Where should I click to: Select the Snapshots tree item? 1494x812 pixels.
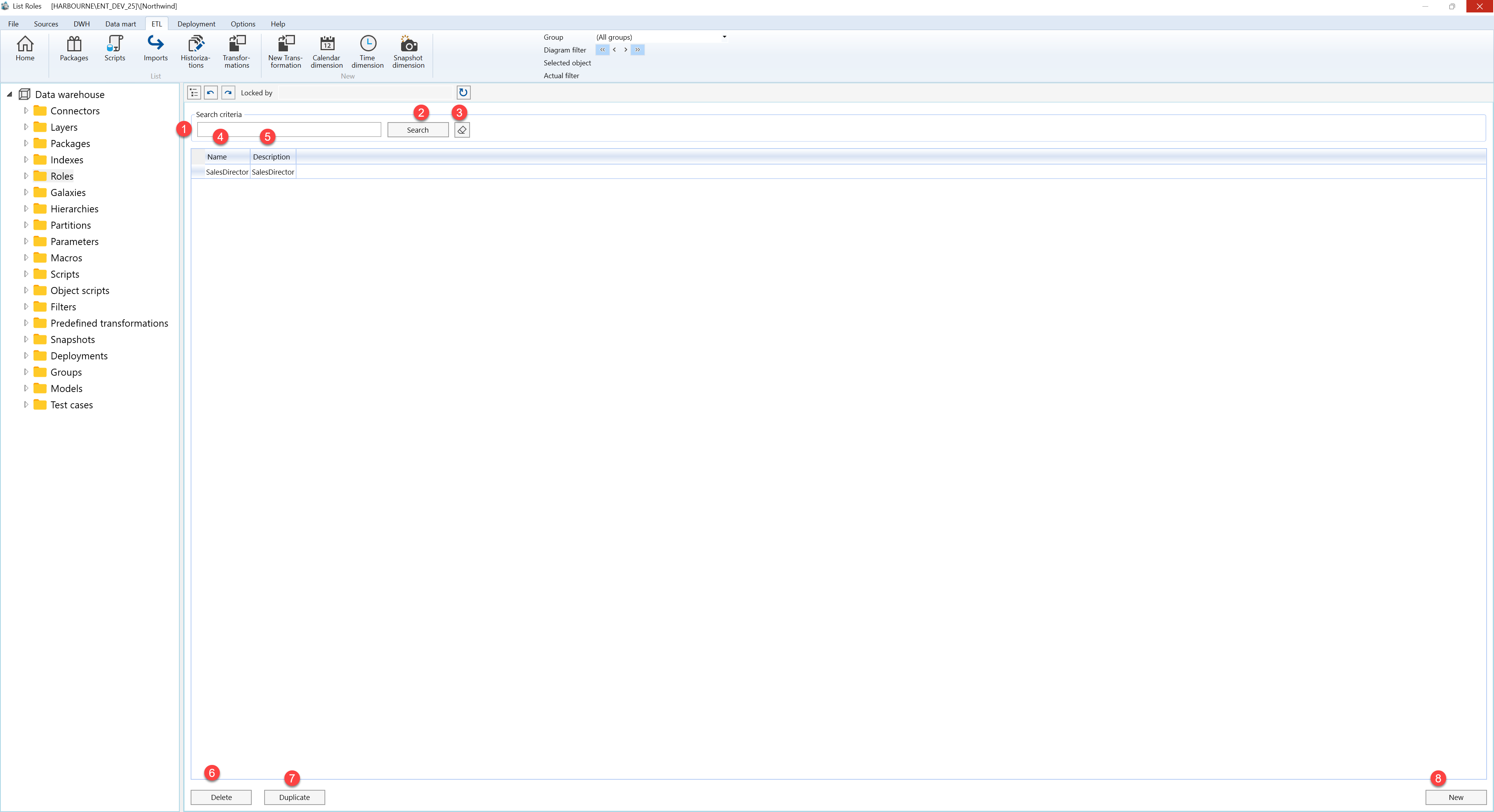pyautogui.click(x=72, y=339)
